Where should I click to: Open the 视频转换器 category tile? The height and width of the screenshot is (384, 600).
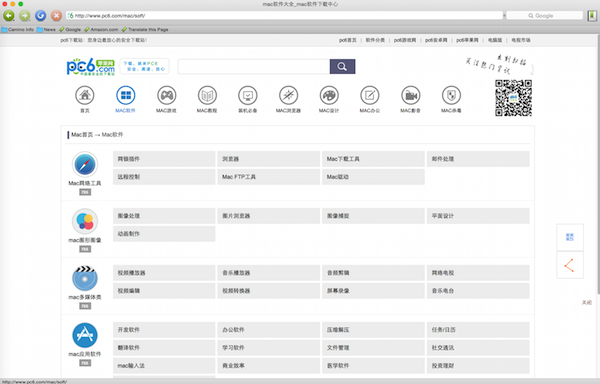click(269, 291)
